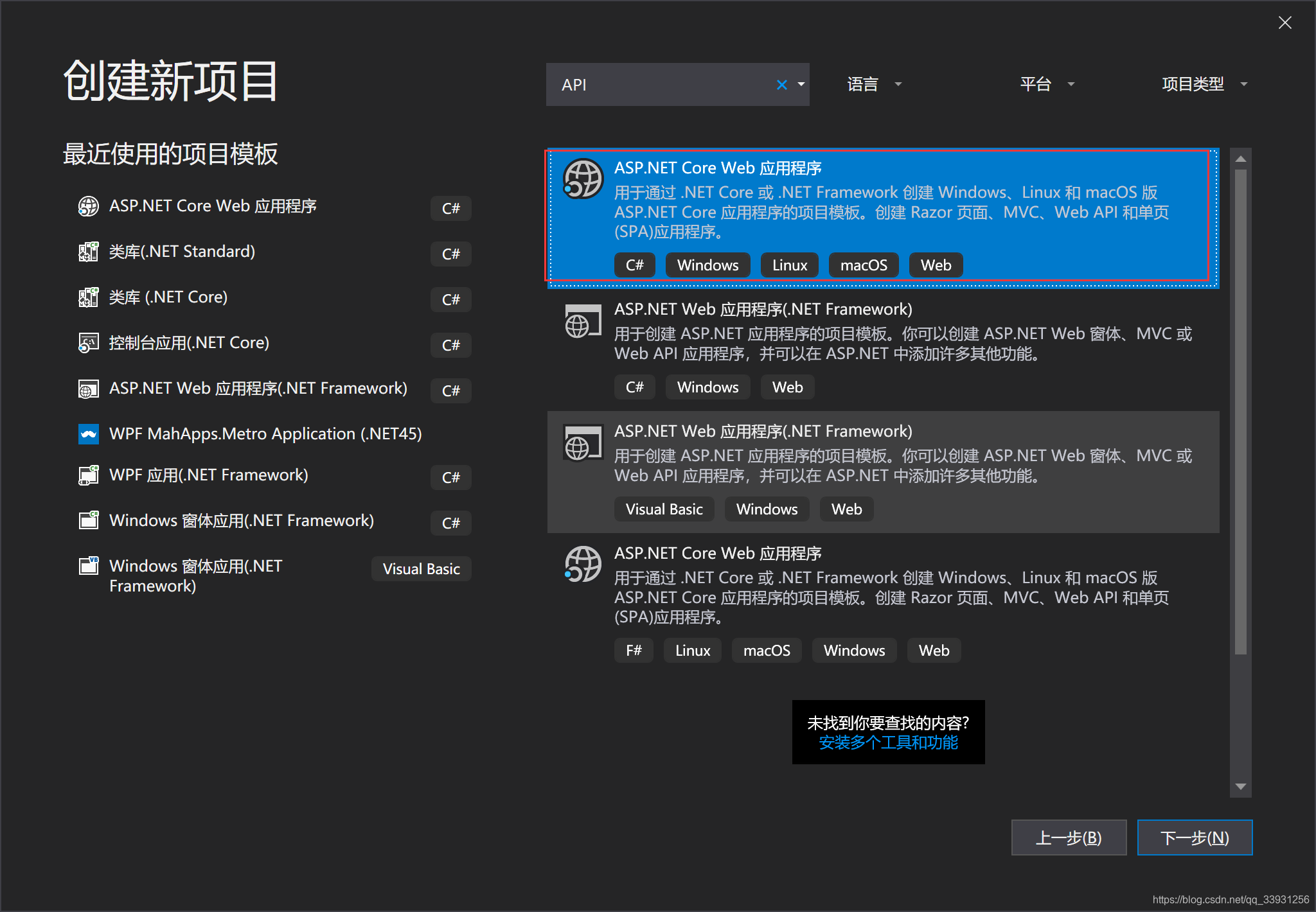Clear the API search text with the X

coord(781,85)
